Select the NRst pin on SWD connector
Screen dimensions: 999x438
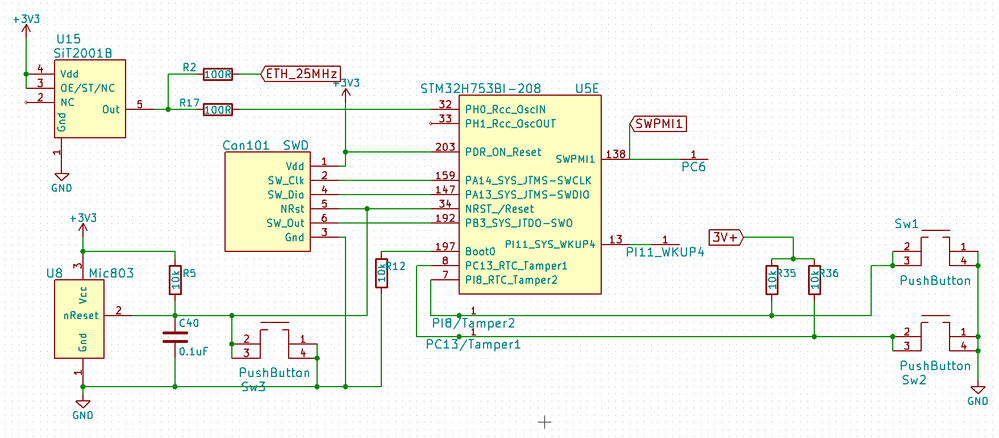point(293,208)
